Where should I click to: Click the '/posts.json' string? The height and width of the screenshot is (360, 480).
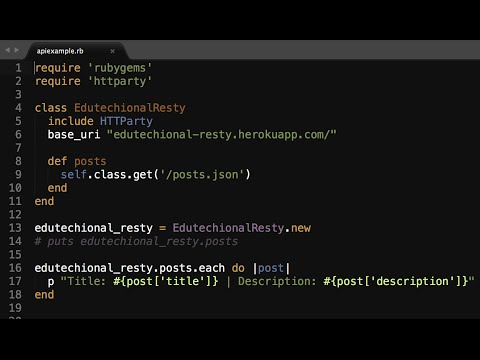point(202,175)
